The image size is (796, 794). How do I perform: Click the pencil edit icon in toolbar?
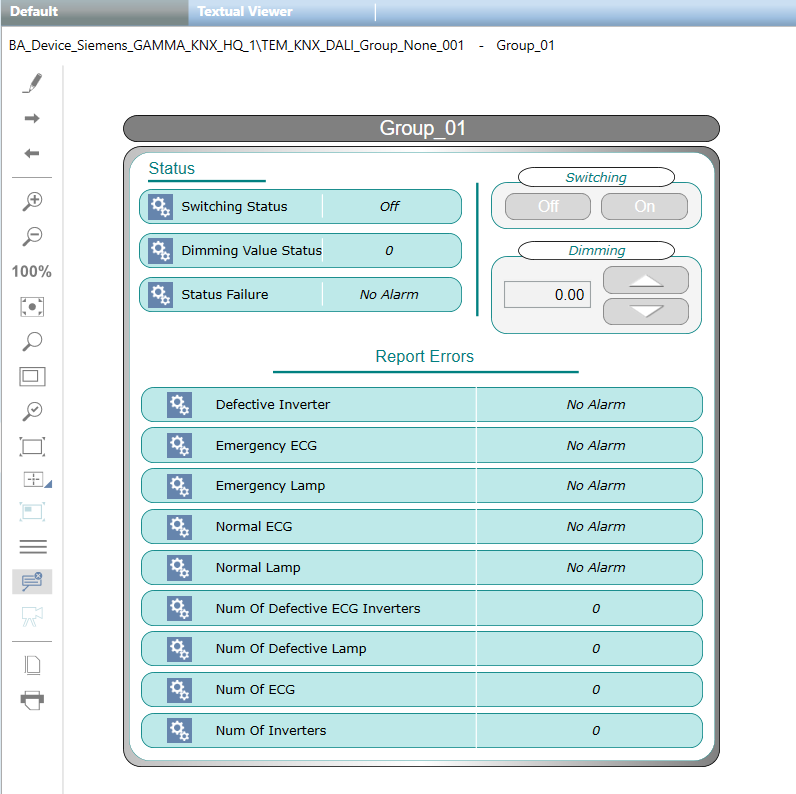(33, 83)
